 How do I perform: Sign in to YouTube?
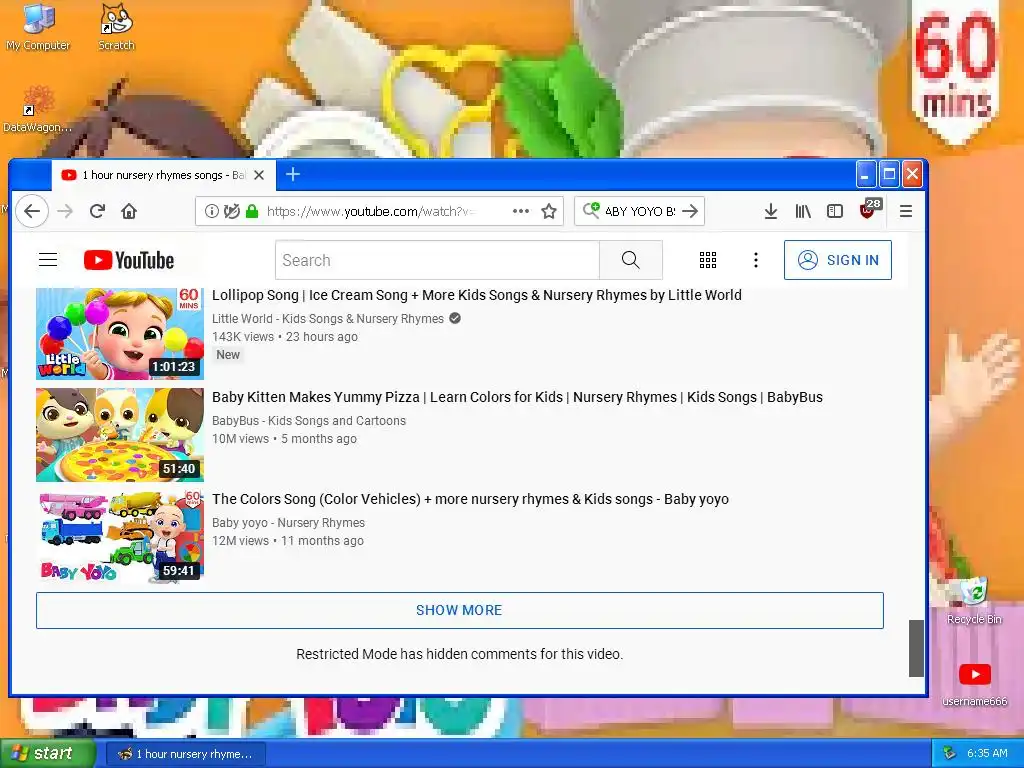click(838, 260)
